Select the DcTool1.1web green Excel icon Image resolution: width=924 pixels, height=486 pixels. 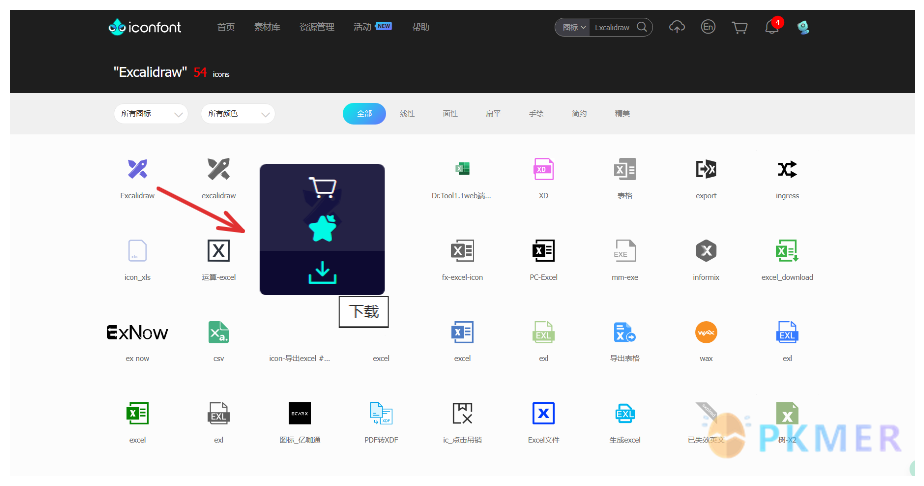point(463,170)
